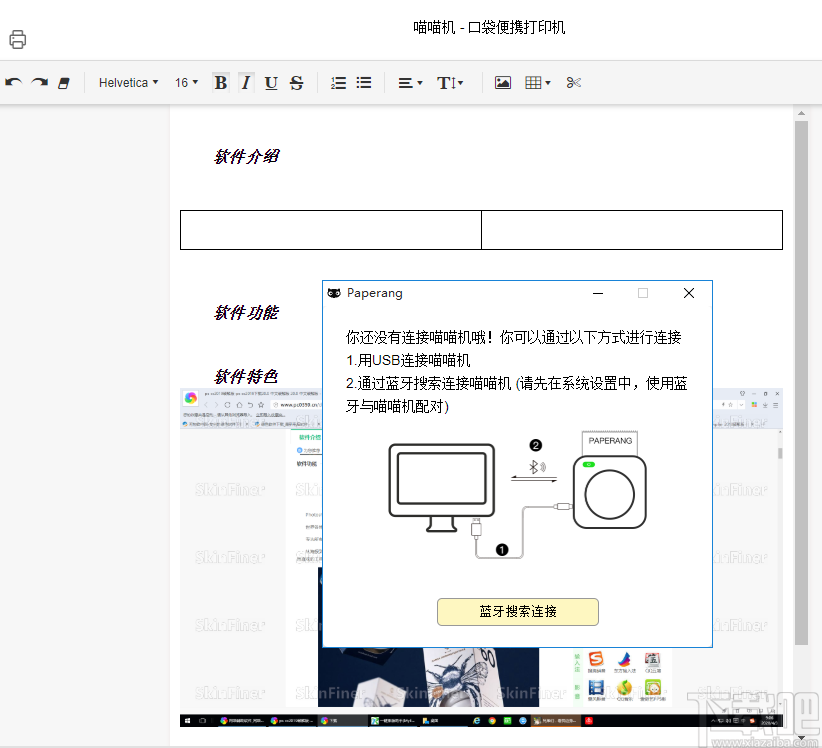Close the Paperang connection dialog
This screenshot has height=748, width=822.
point(689,293)
